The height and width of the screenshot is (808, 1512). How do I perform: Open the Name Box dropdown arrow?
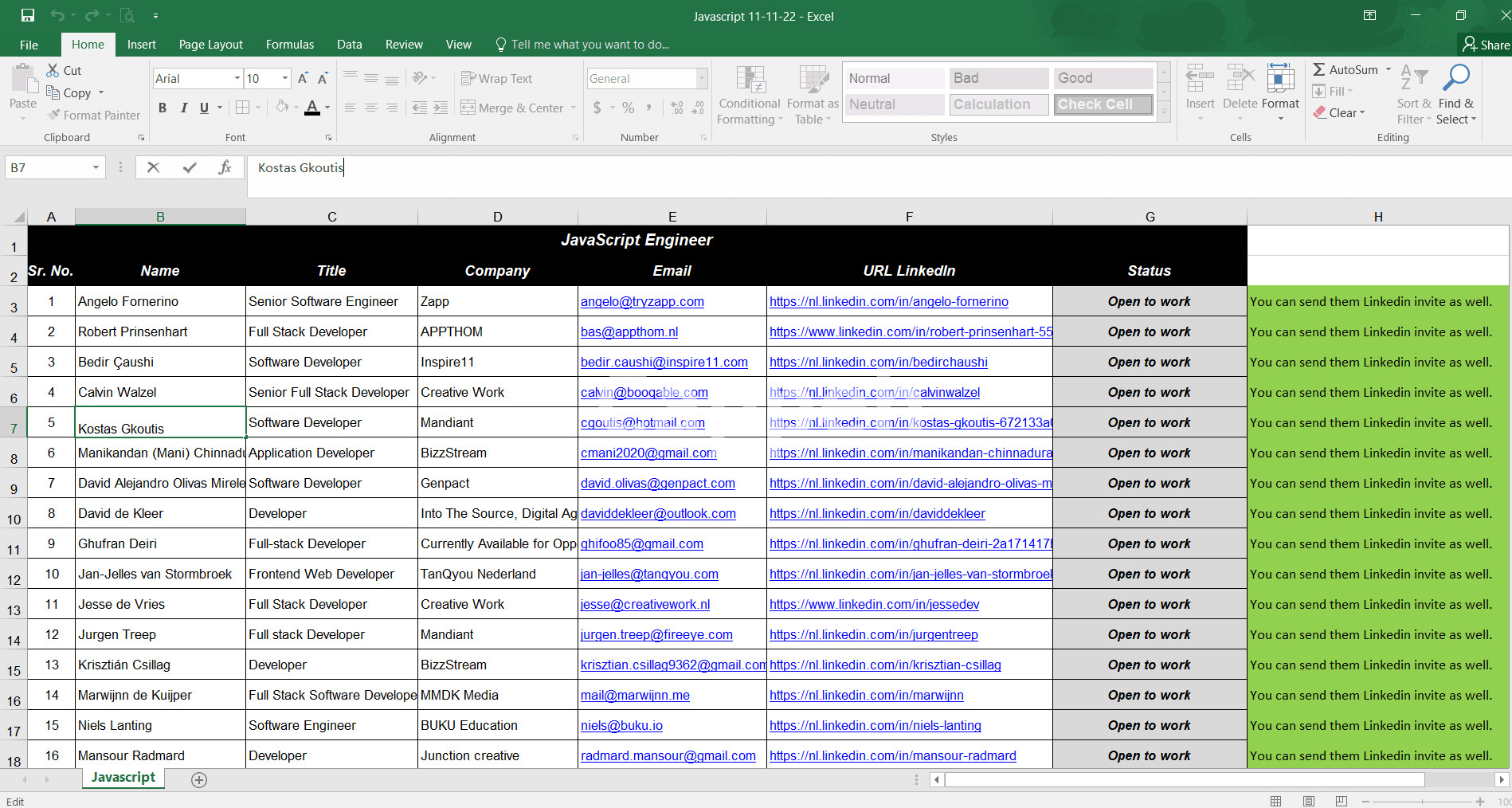tap(96, 167)
